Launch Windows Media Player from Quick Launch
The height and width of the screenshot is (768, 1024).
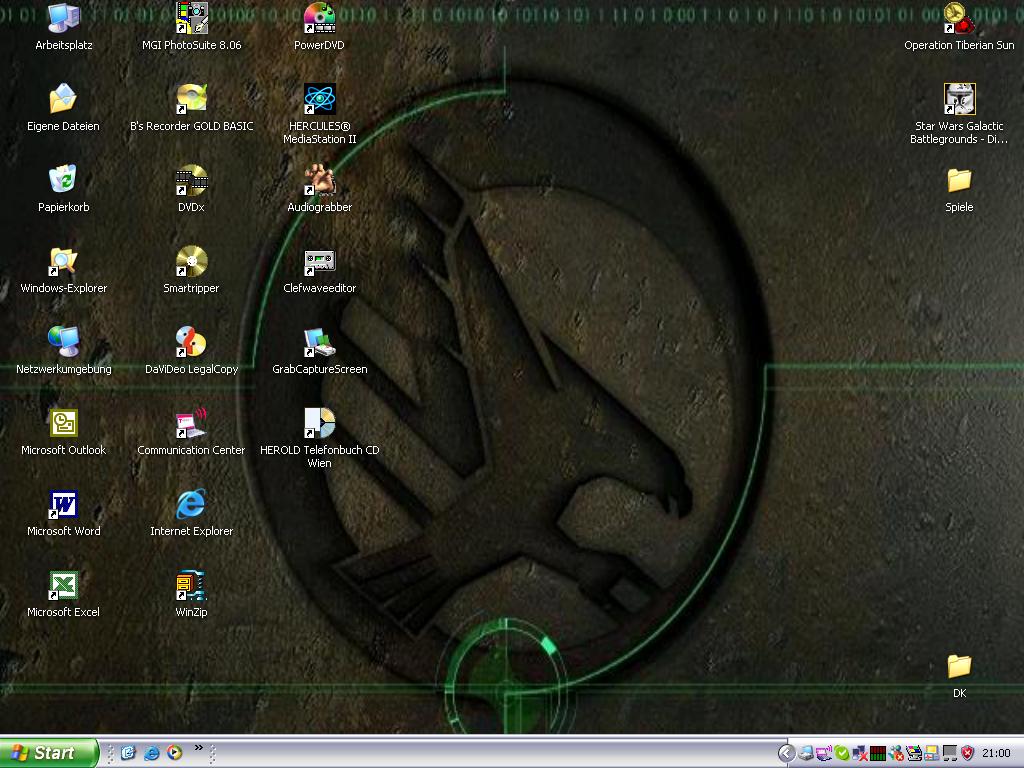coord(175,753)
